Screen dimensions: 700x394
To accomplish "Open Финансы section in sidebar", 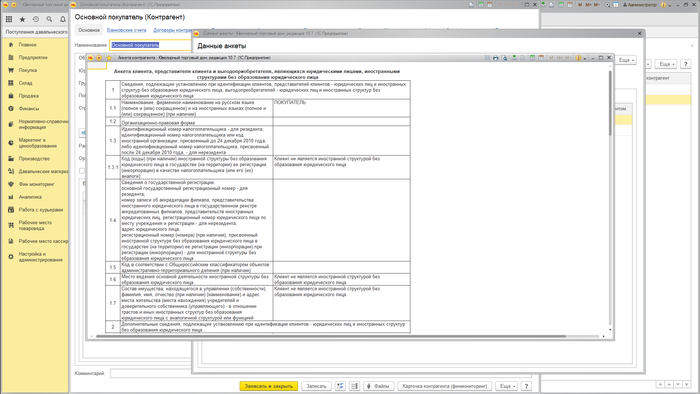I will (29, 108).
